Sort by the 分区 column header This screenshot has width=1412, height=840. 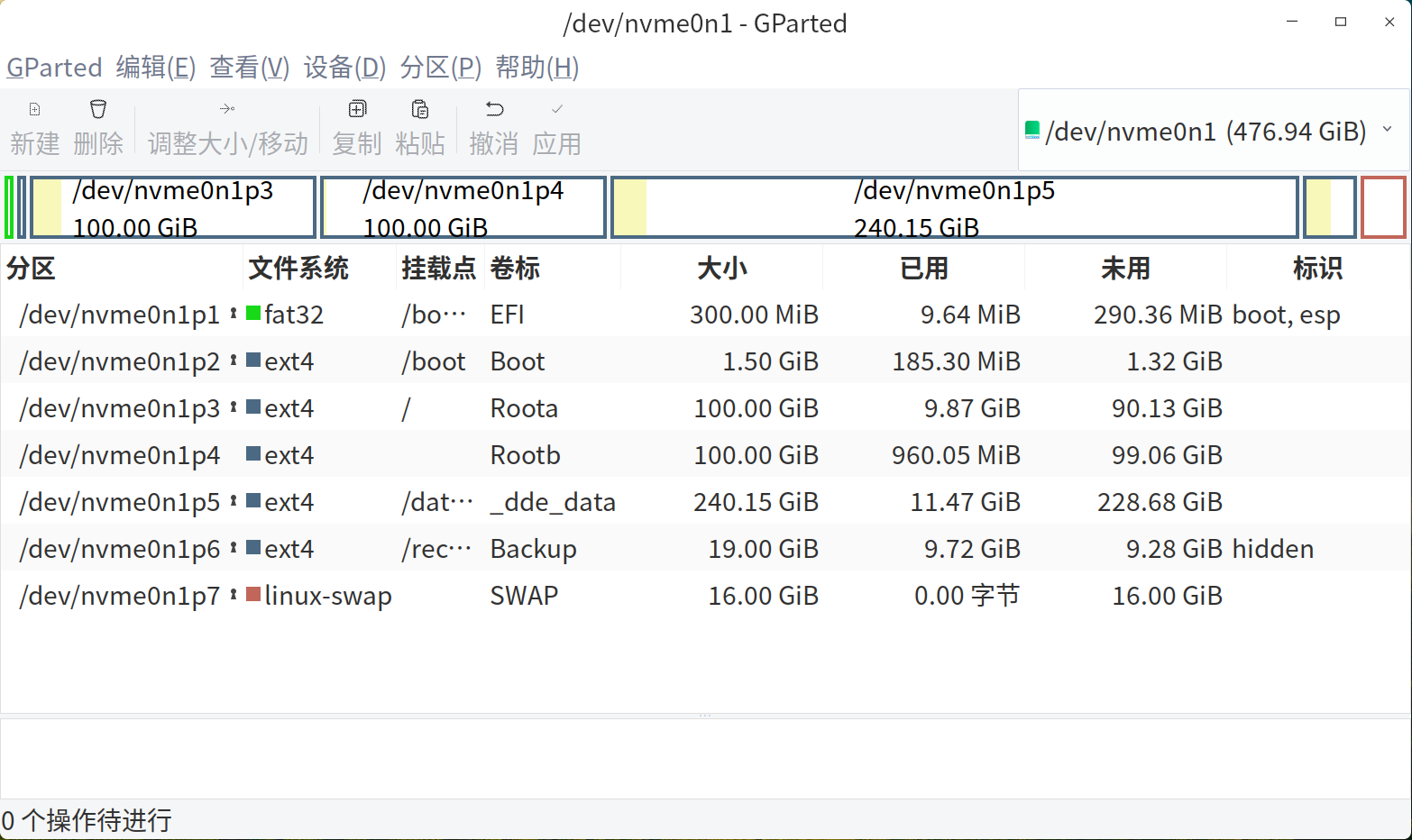[31, 268]
